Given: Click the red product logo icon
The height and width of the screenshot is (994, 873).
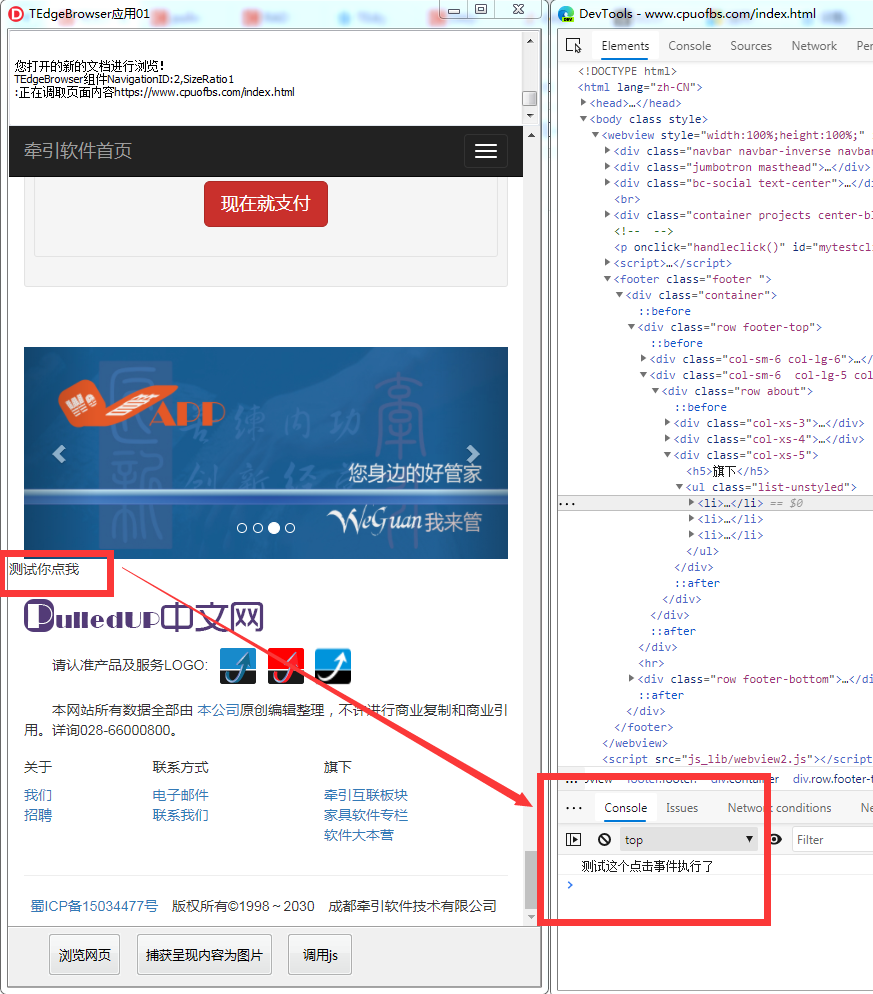Looking at the screenshot, I should click(x=285, y=666).
